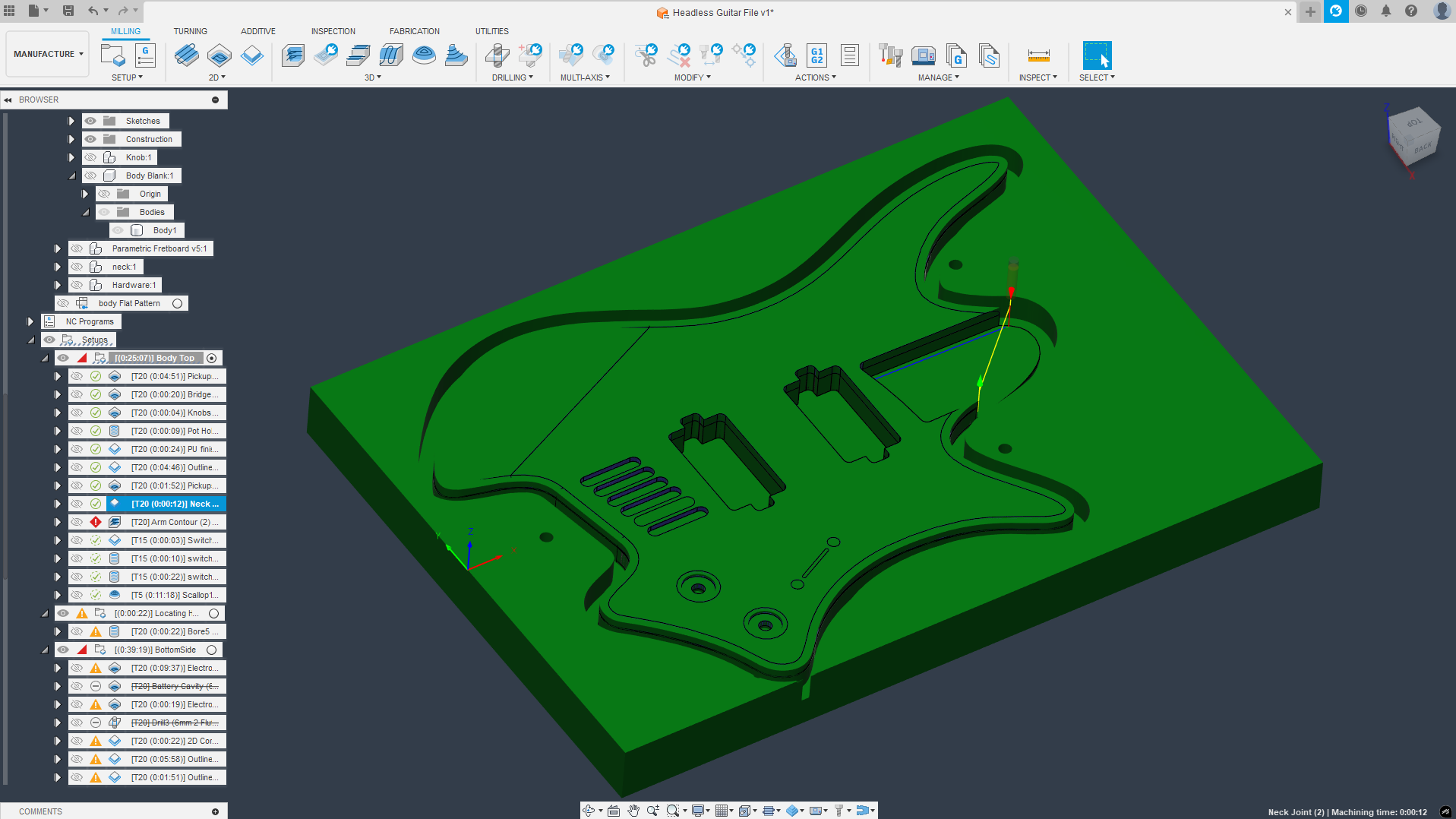
Task: Expand the Parametric Fretboard v5:1 node
Action: tap(58, 248)
